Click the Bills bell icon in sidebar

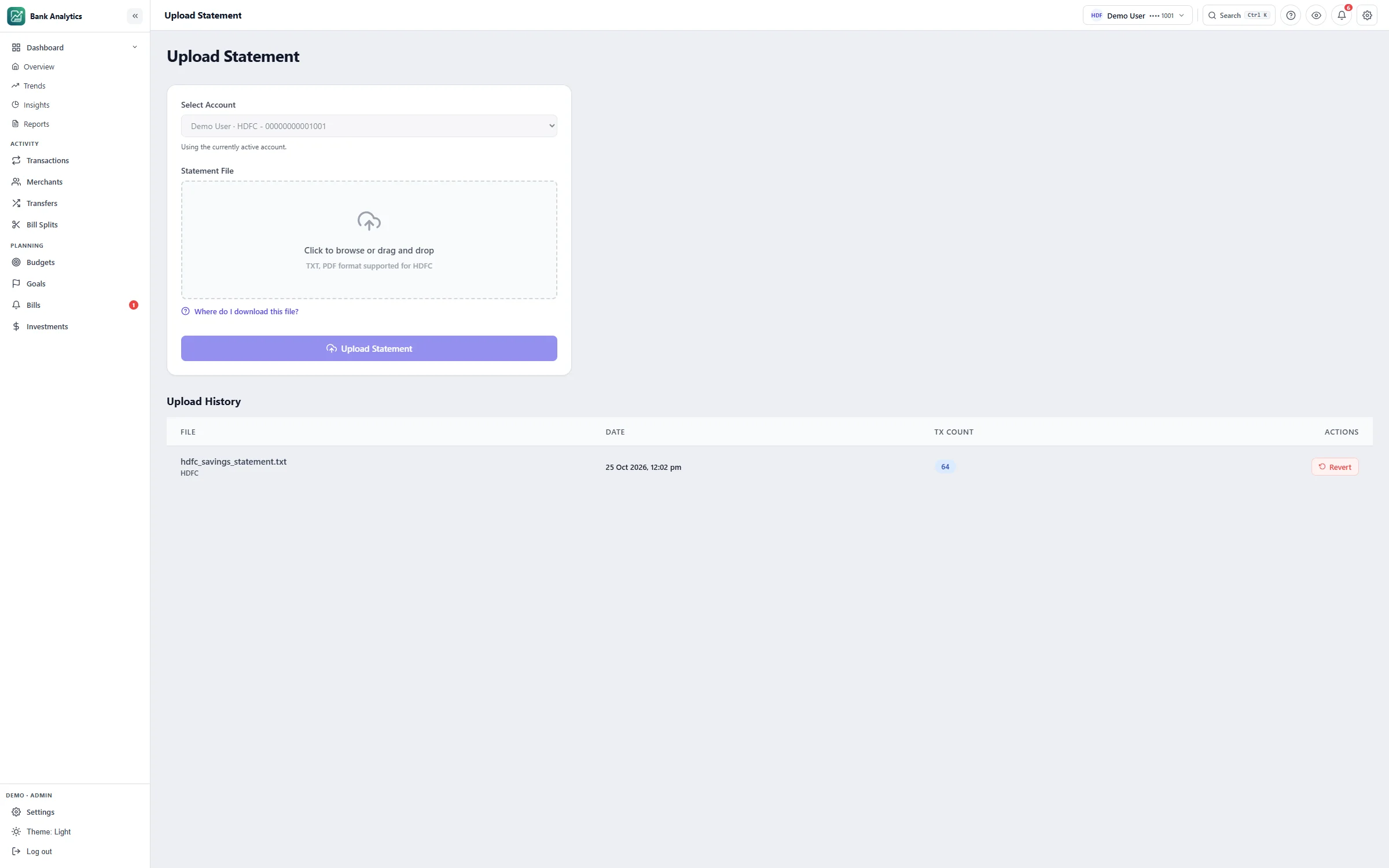coord(16,305)
